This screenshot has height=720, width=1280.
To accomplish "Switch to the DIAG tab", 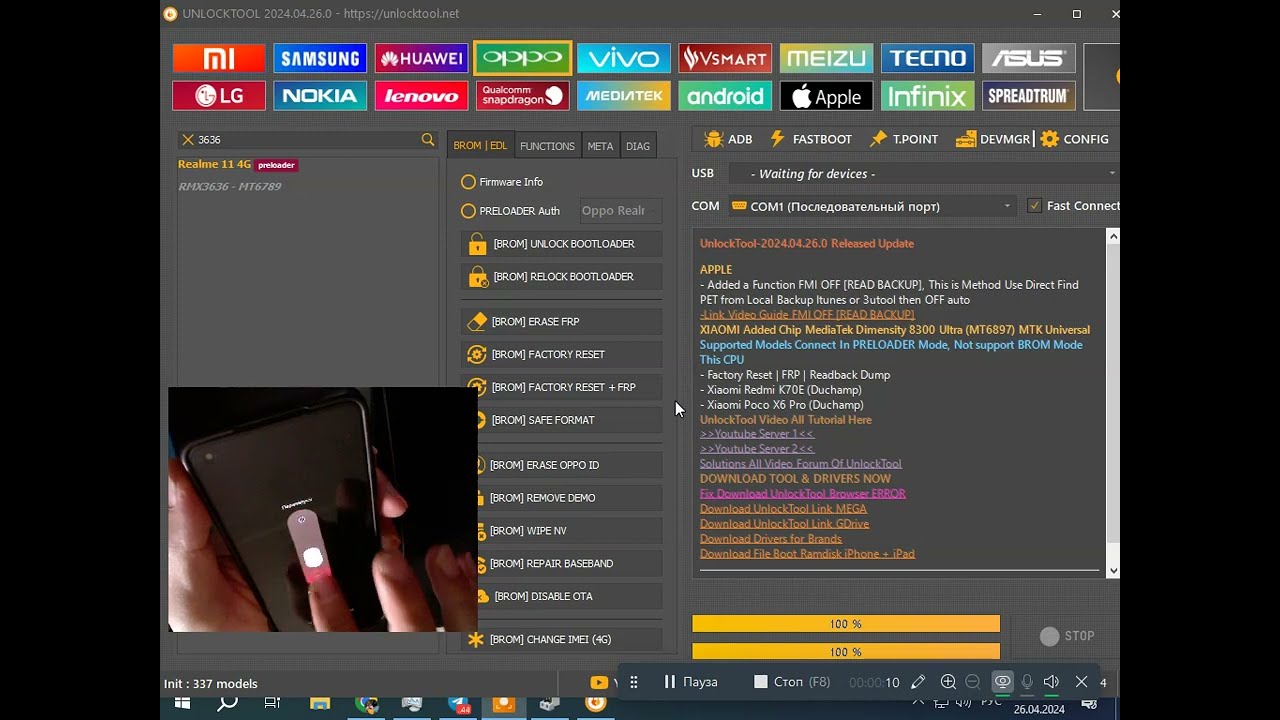I will 638,146.
